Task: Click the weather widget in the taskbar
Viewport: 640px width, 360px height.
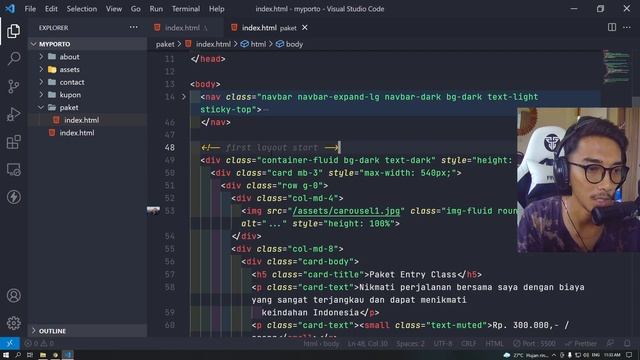Action: tap(525, 355)
